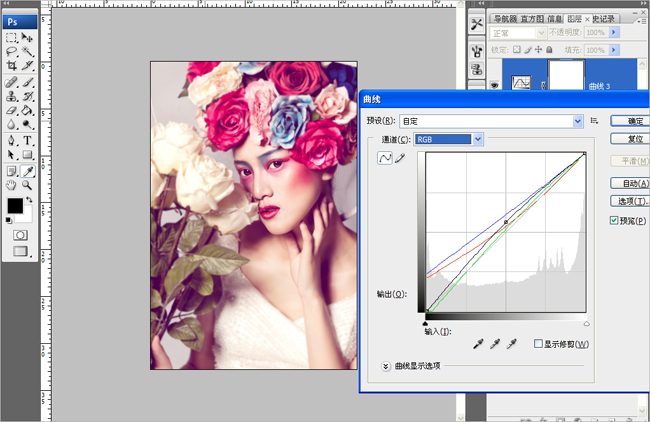Select the Pen tool
650x422 pixels.
pyautogui.click(x=12, y=141)
